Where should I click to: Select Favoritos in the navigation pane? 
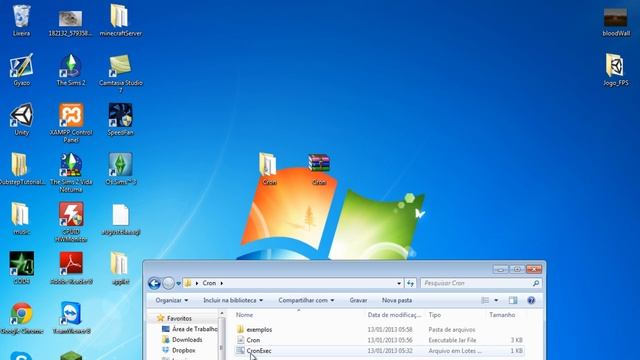179,318
